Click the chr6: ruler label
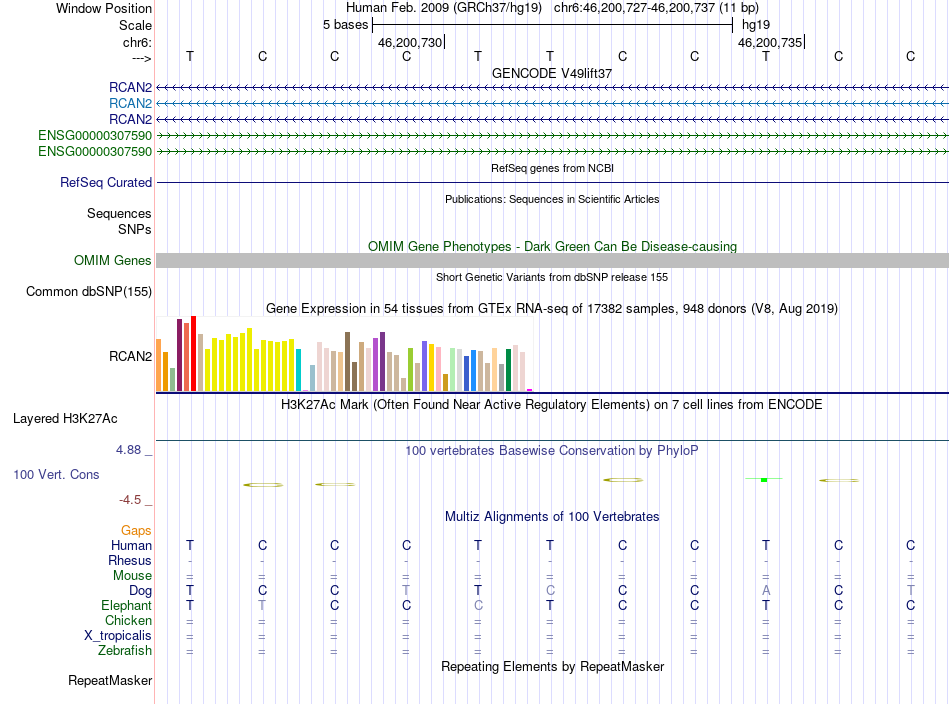The image size is (950, 704). (x=137, y=42)
